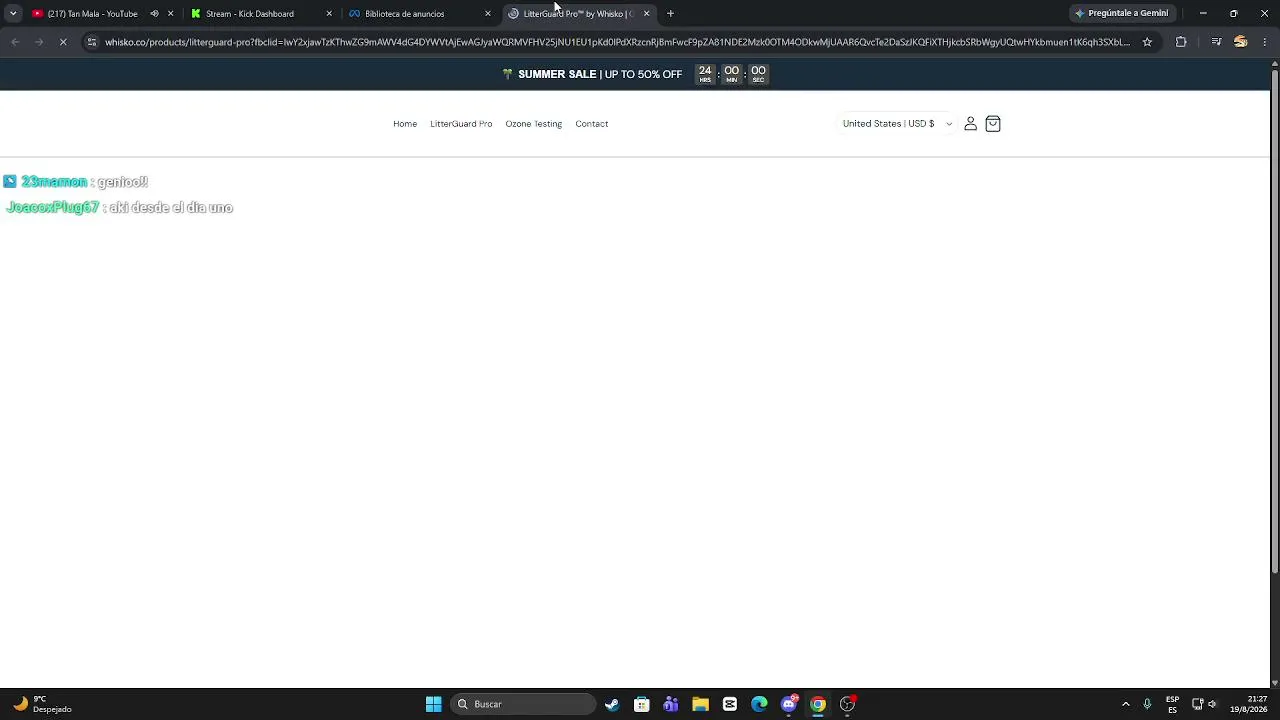1280x720 pixels.
Task: Open the media control icon in Chrome toolbar
Action: point(1216,42)
